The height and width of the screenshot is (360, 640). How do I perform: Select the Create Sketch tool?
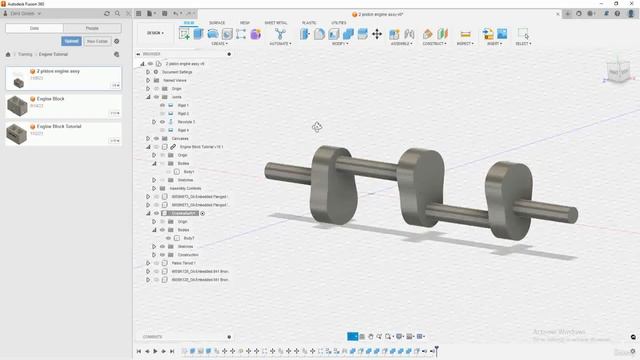[x=184, y=34]
